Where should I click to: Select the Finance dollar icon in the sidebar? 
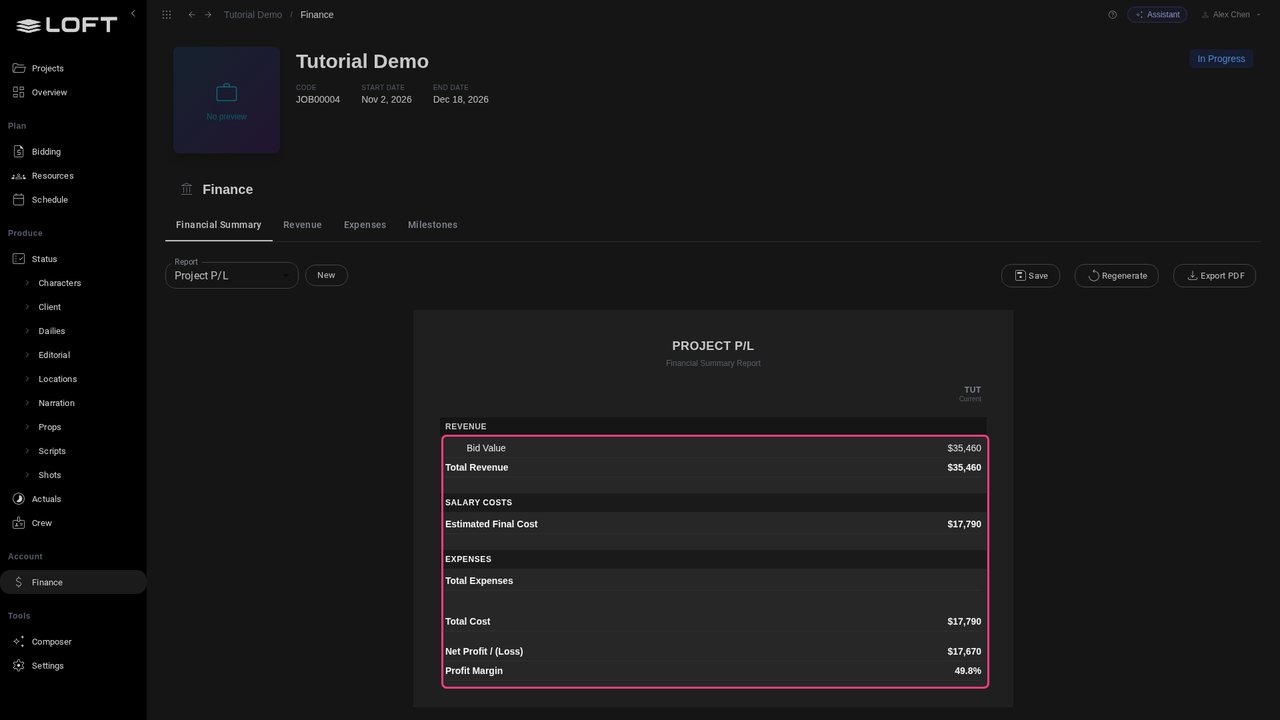[x=19, y=582]
